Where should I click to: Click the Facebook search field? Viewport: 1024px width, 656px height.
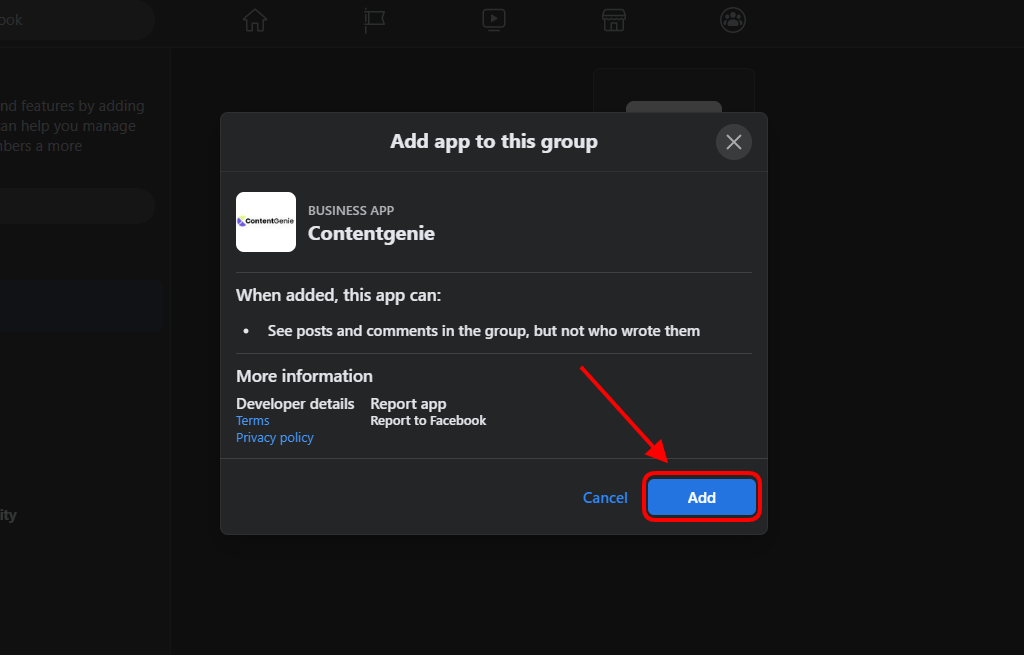(x=75, y=20)
